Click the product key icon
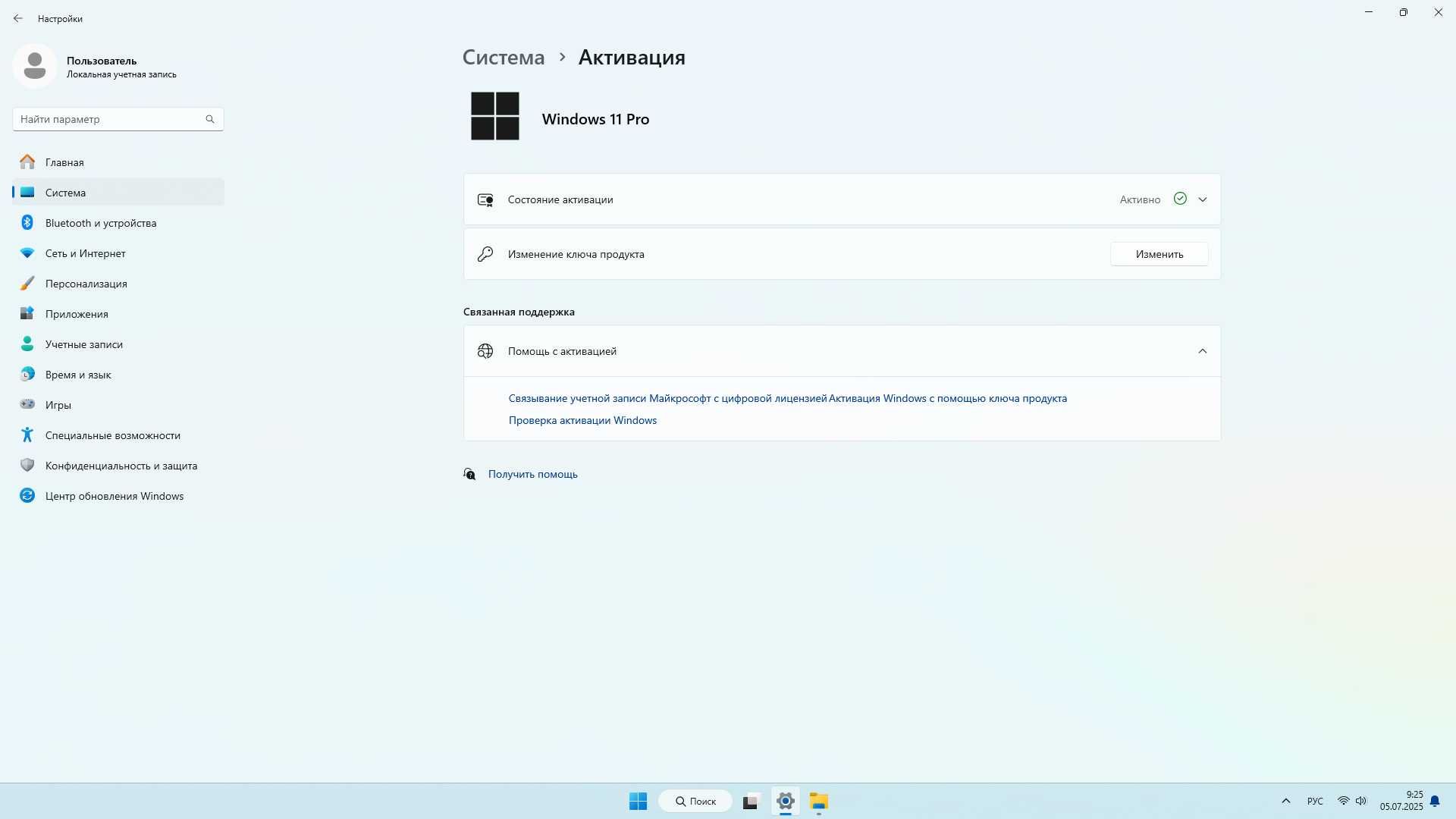 485,254
